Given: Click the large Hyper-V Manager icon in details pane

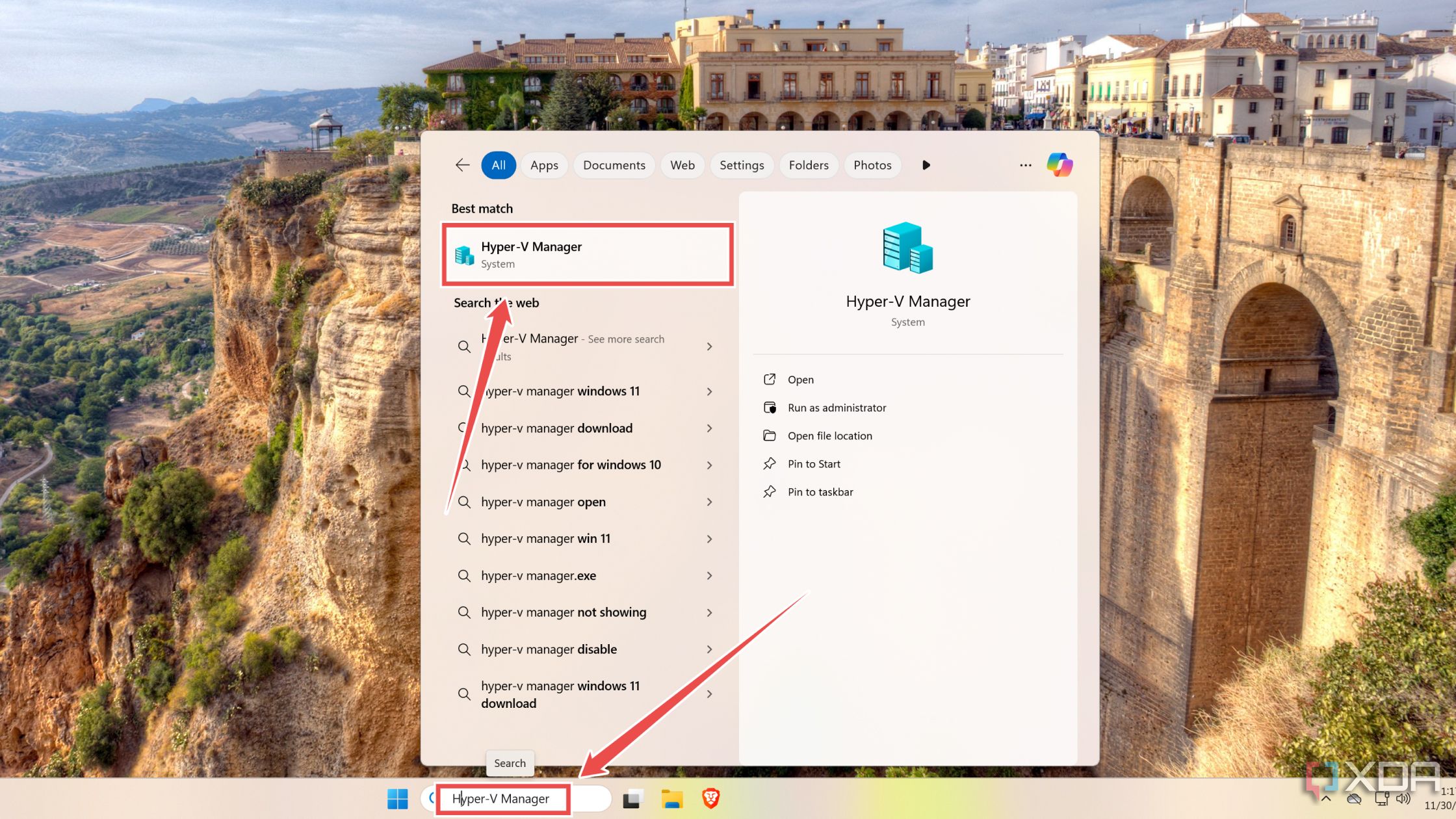Looking at the screenshot, I should pos(907,248).
